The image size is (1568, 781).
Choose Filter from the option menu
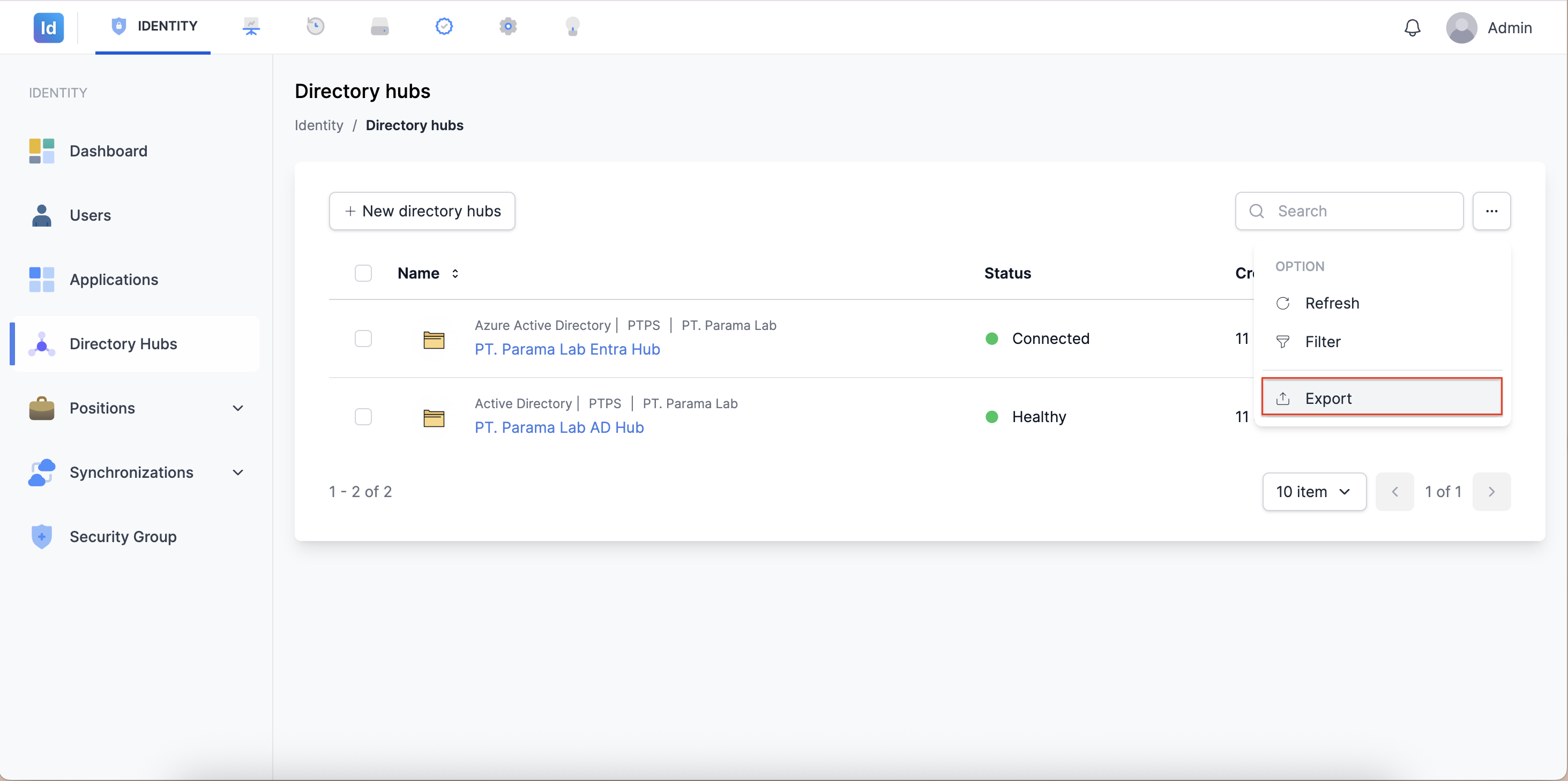(x=1382, y=342)
